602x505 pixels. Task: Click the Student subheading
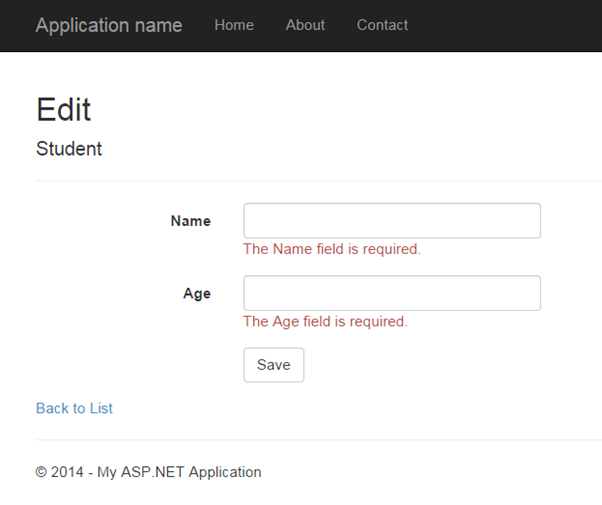coord(69,149)
